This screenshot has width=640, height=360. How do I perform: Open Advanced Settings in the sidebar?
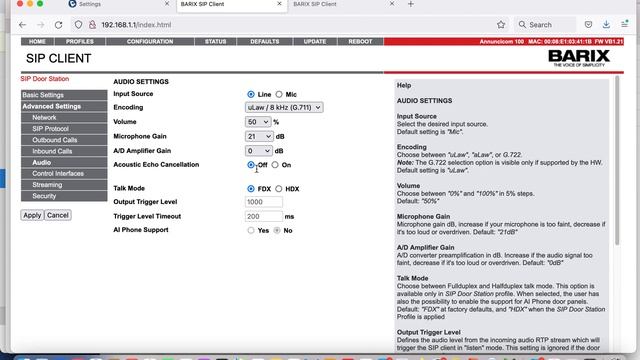point(64,107)
